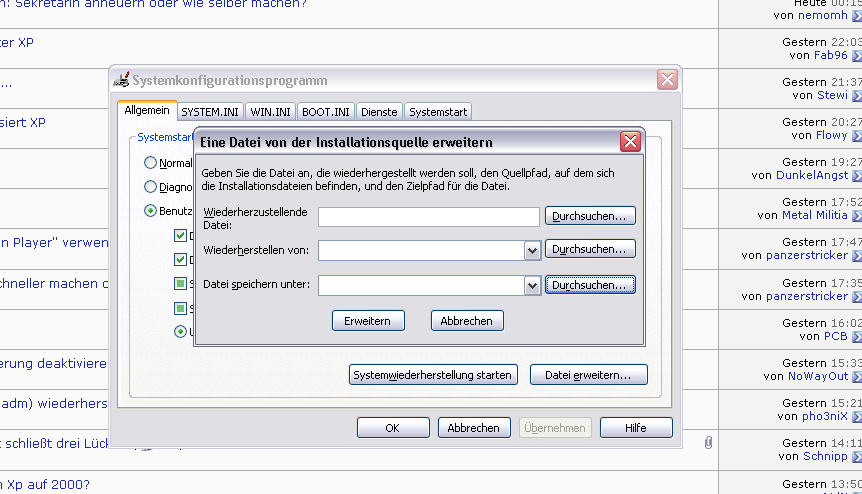This screenshot has width=862, height=494.
Task: Go to last post icon beside pho3niX
Action: (x=857, y=417)
